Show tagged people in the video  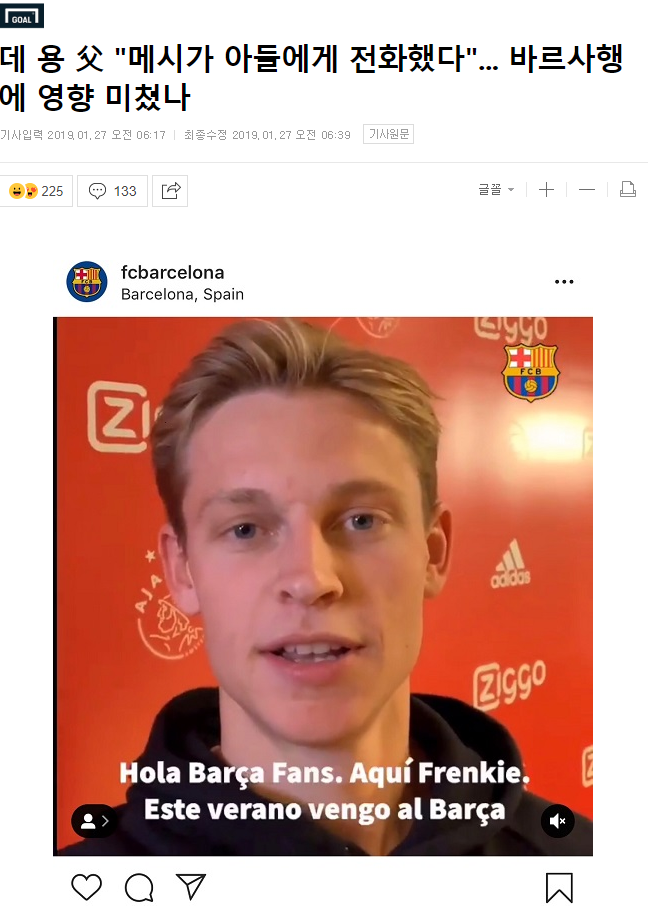(94, 821)
